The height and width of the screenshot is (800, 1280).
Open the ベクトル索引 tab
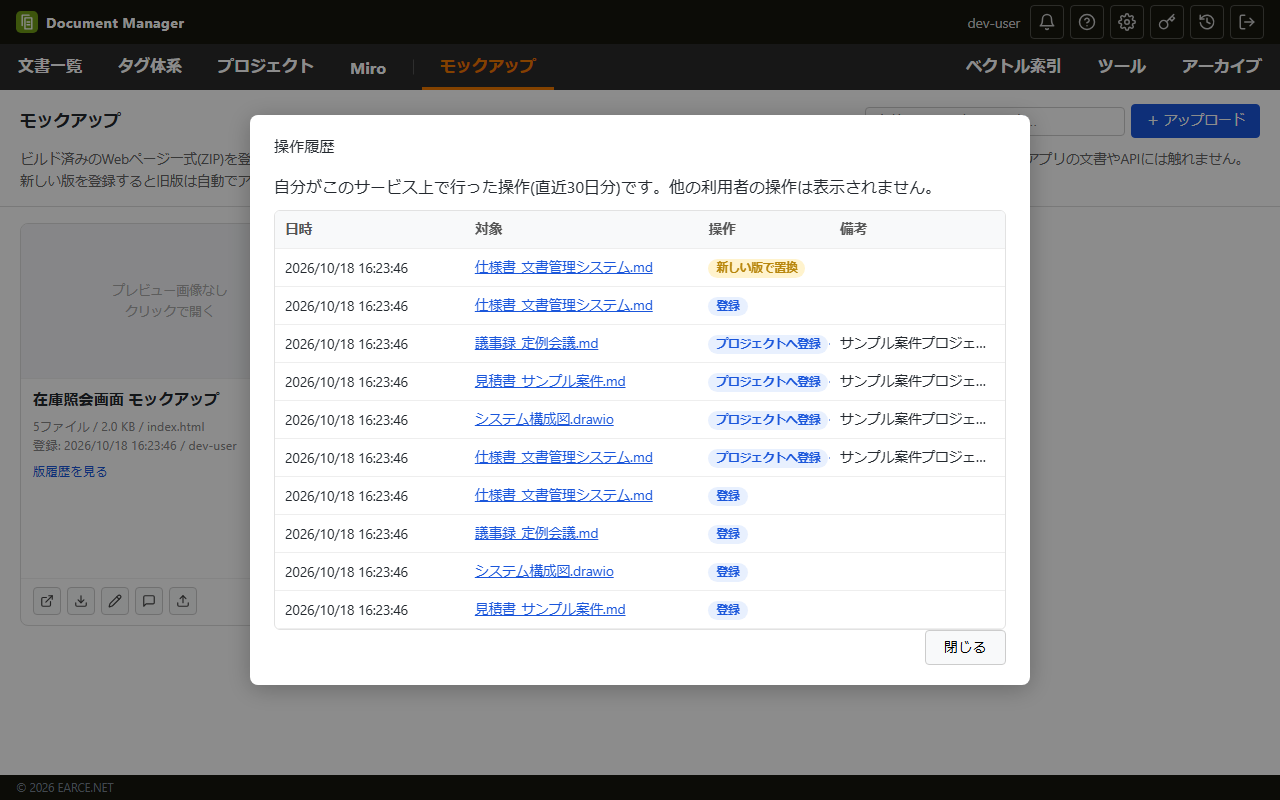point(1013,67)
